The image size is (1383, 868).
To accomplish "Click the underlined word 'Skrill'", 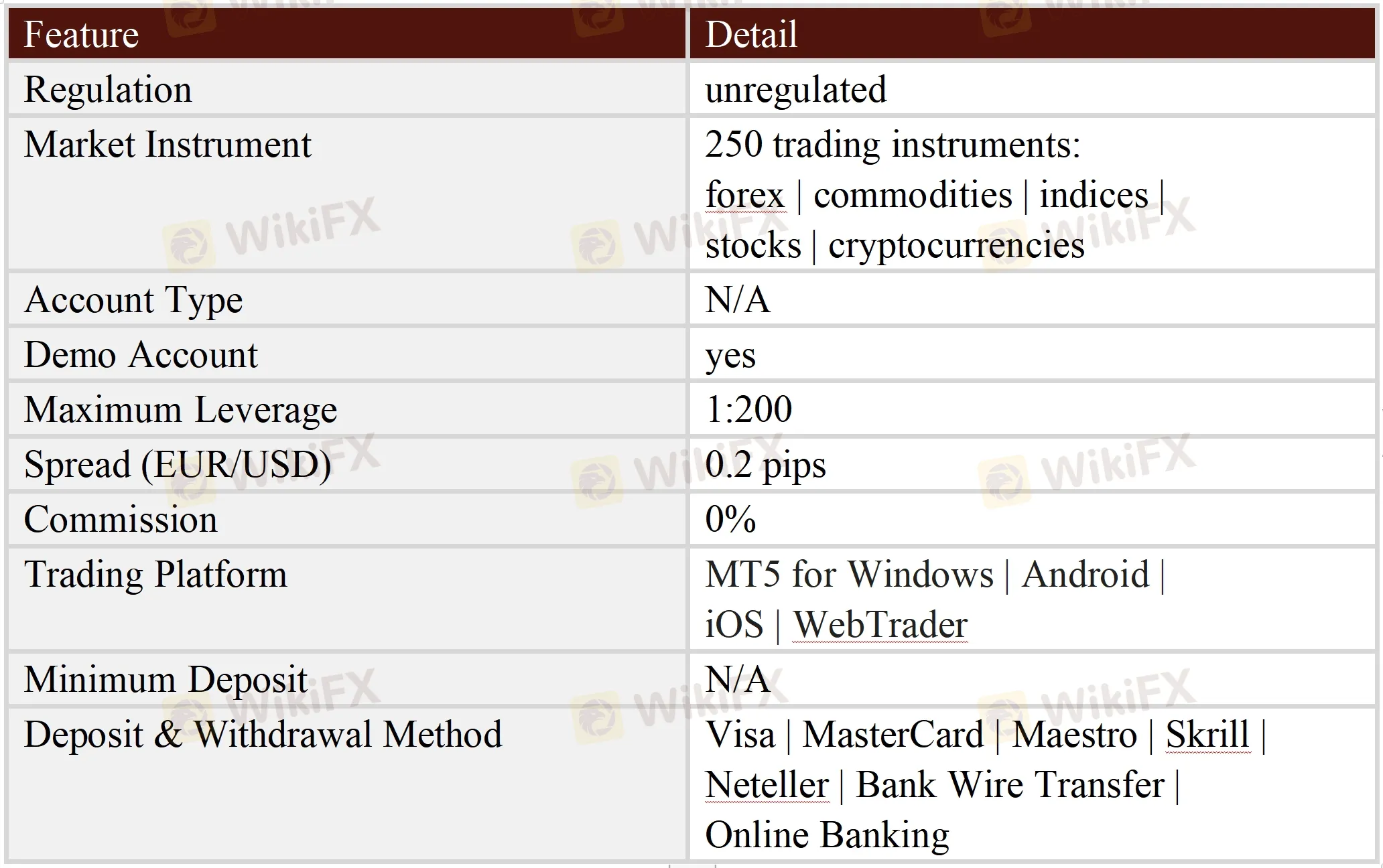I will pyautogui.click(x=1207, y=734).
